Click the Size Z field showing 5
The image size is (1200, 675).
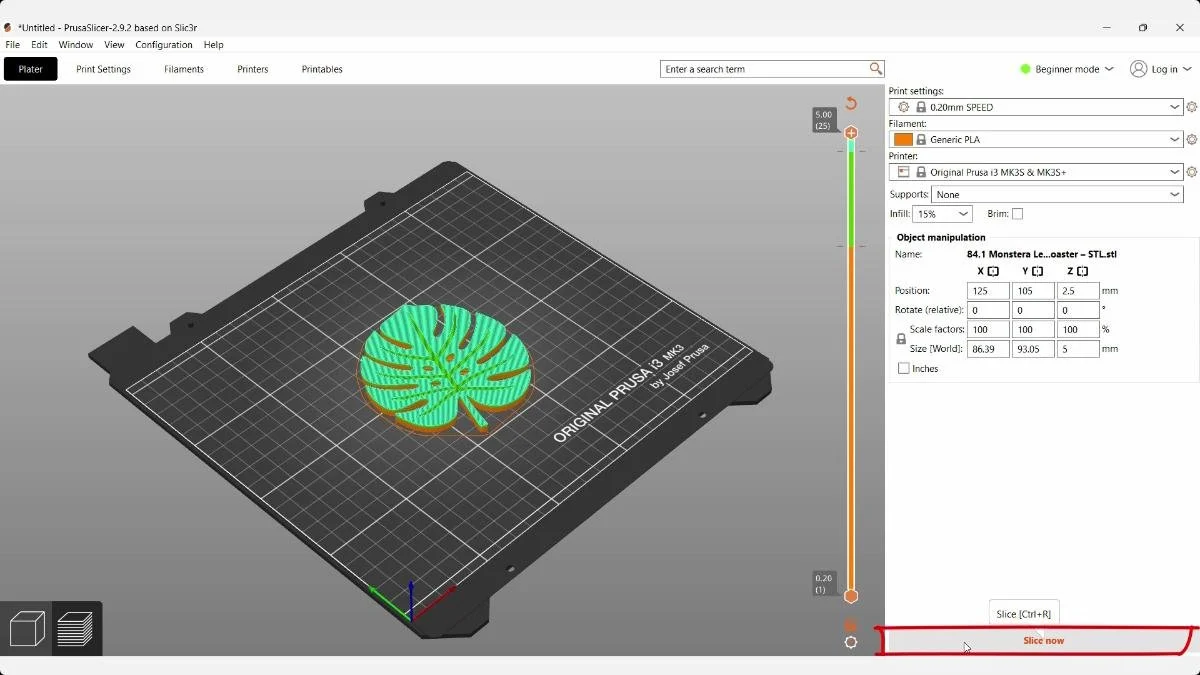[1078, 349]
